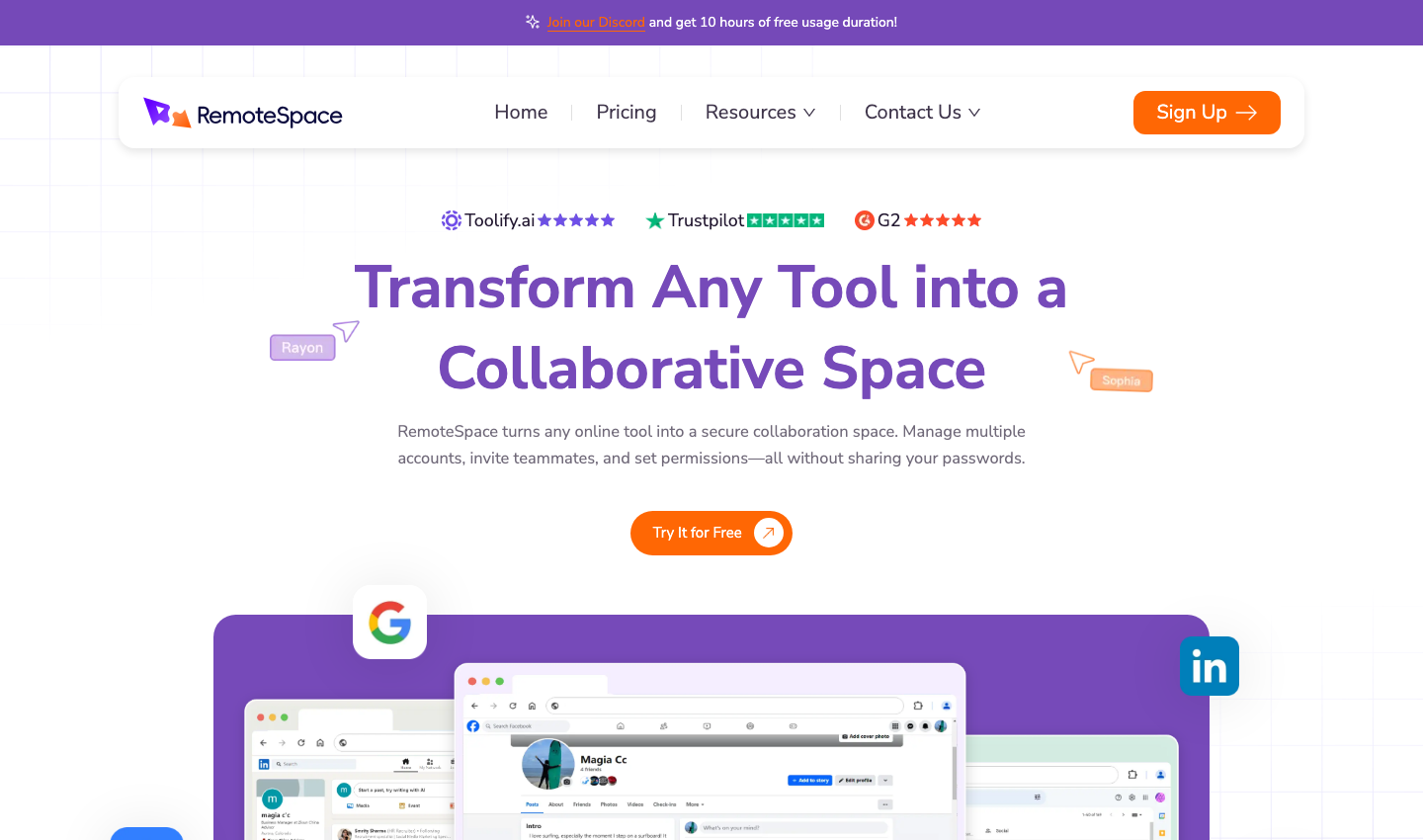Click the profile icon in the Facebook browser toolbar

[946, 706]
